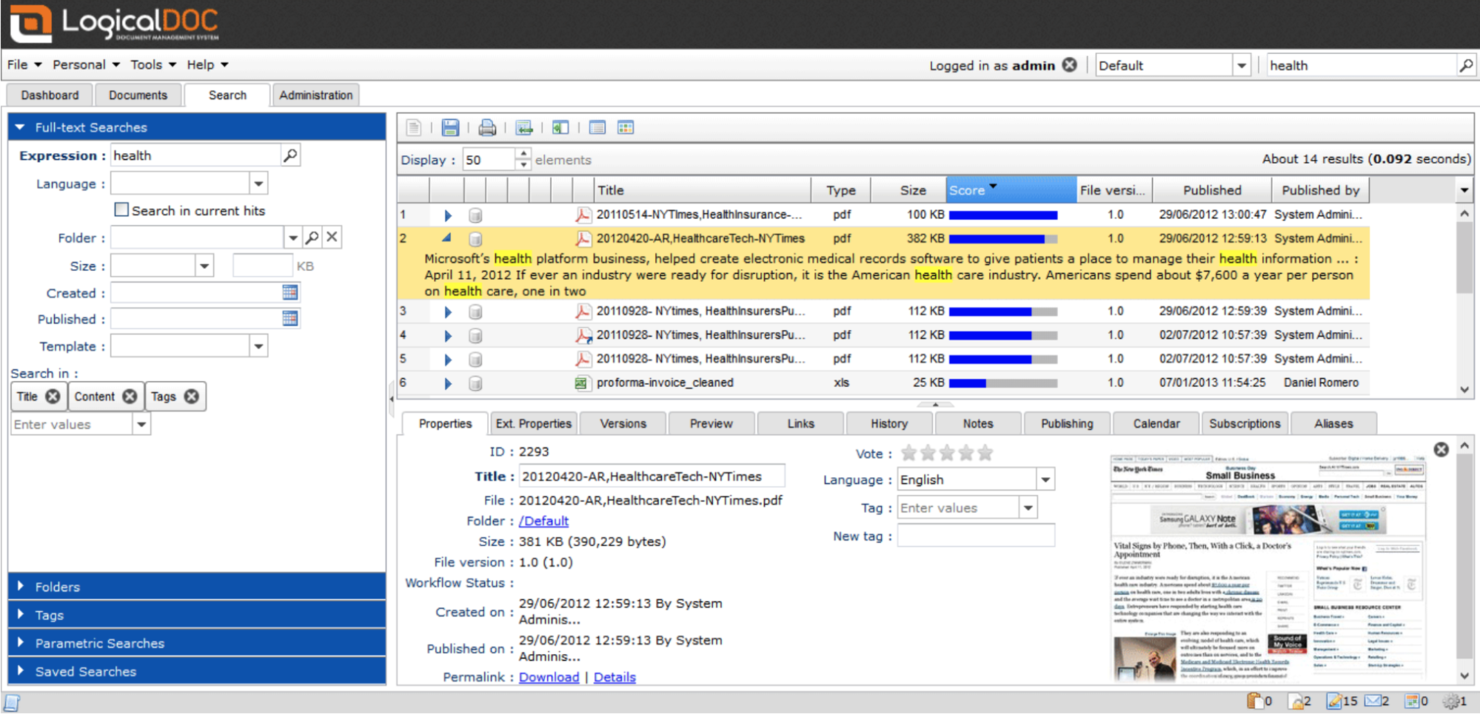Click magnifier icon beside Expression field
This screenshot has width=1480, height=714.
[290, 156]
